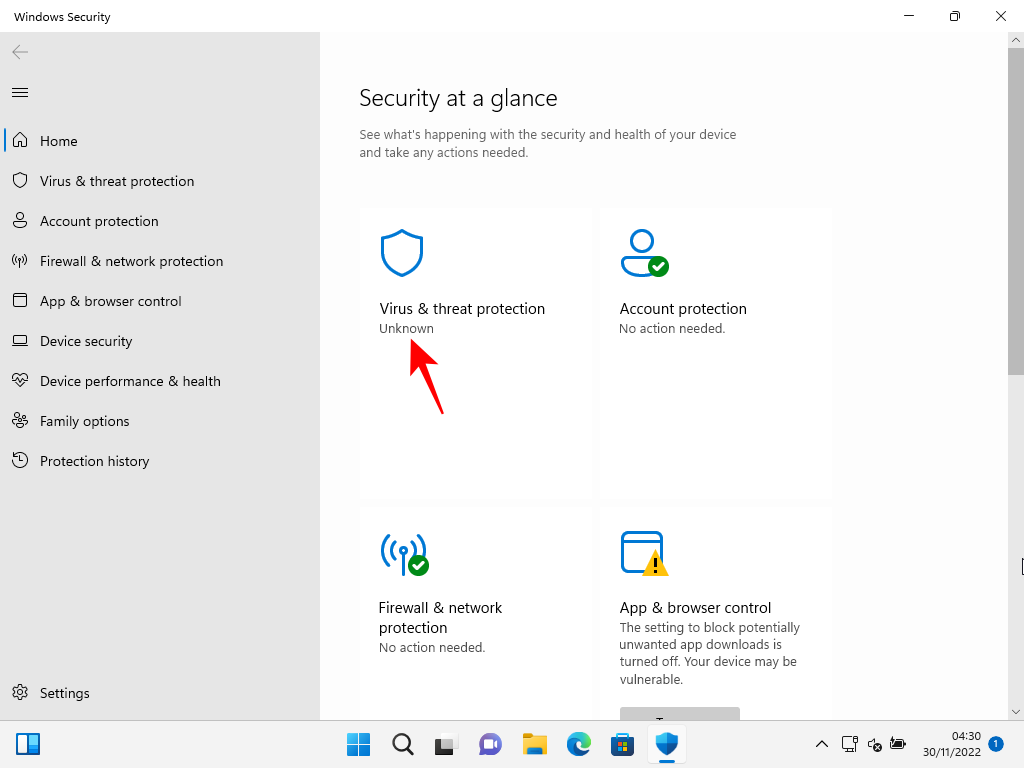Go to Home in the navigation pane

click(60, 141)
